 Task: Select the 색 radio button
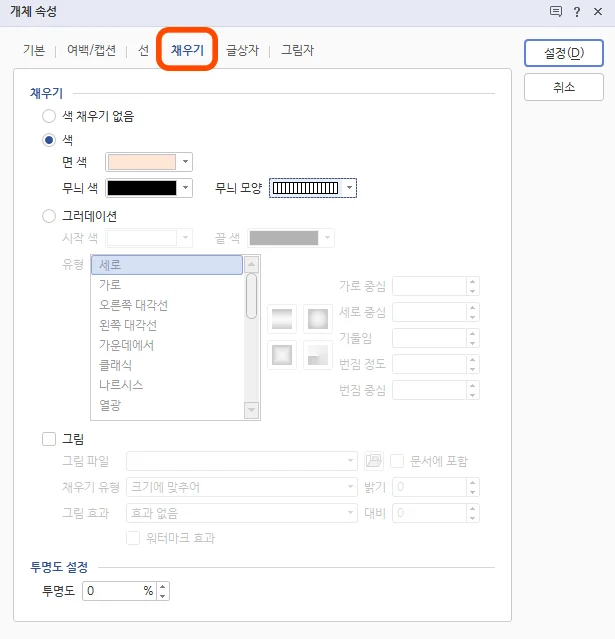49,140
